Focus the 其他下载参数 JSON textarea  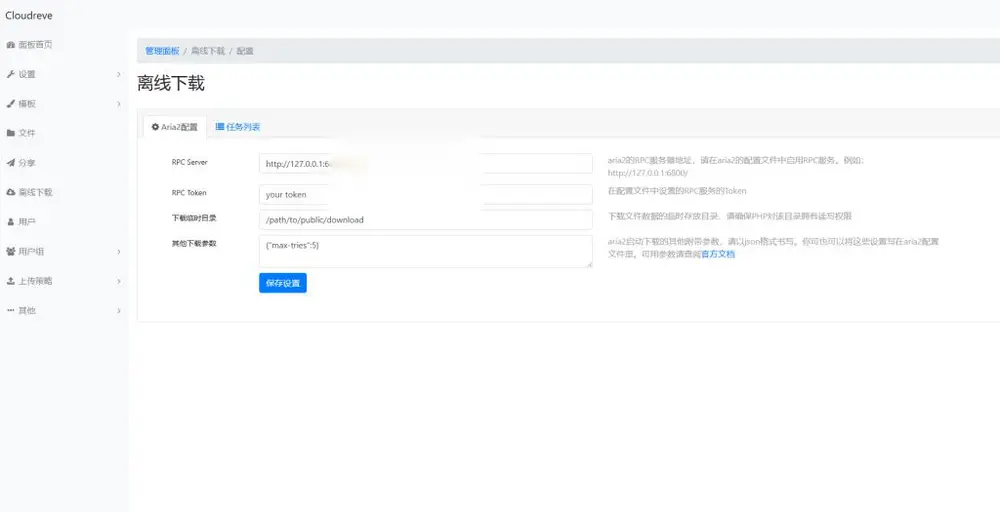[x=425, y=251]
